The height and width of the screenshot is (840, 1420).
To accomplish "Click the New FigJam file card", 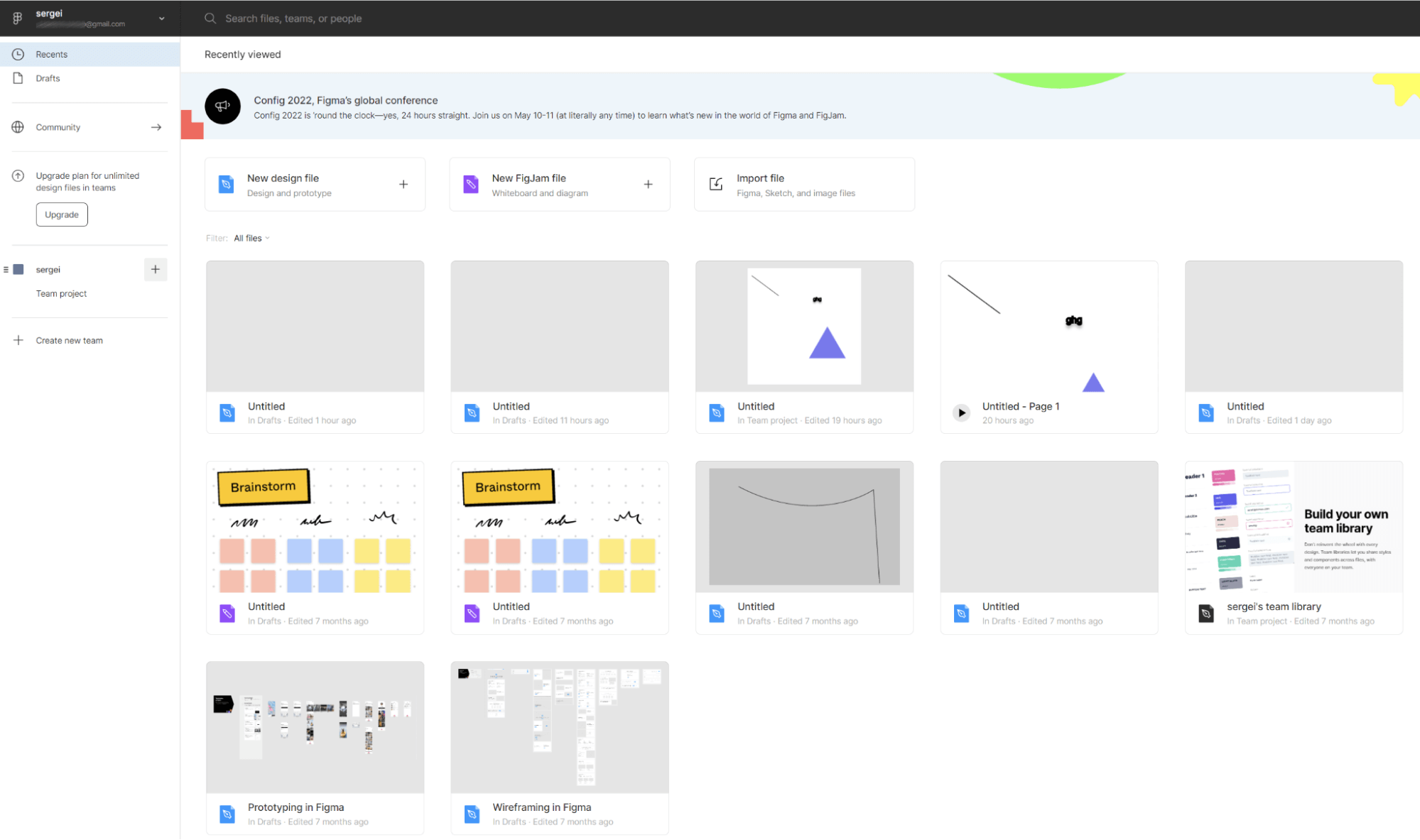I will pos(560,184).
